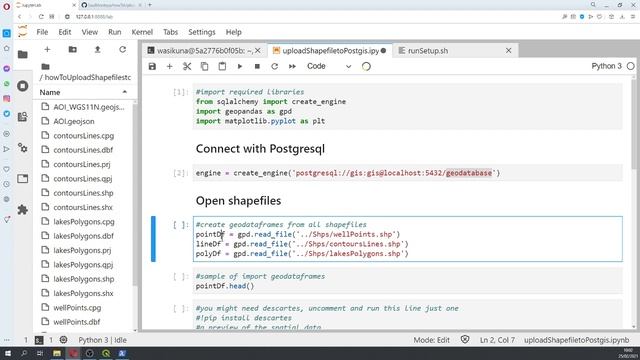Open the Kernel menu
This screenshot has width=640, height=360.
(142, 32)
